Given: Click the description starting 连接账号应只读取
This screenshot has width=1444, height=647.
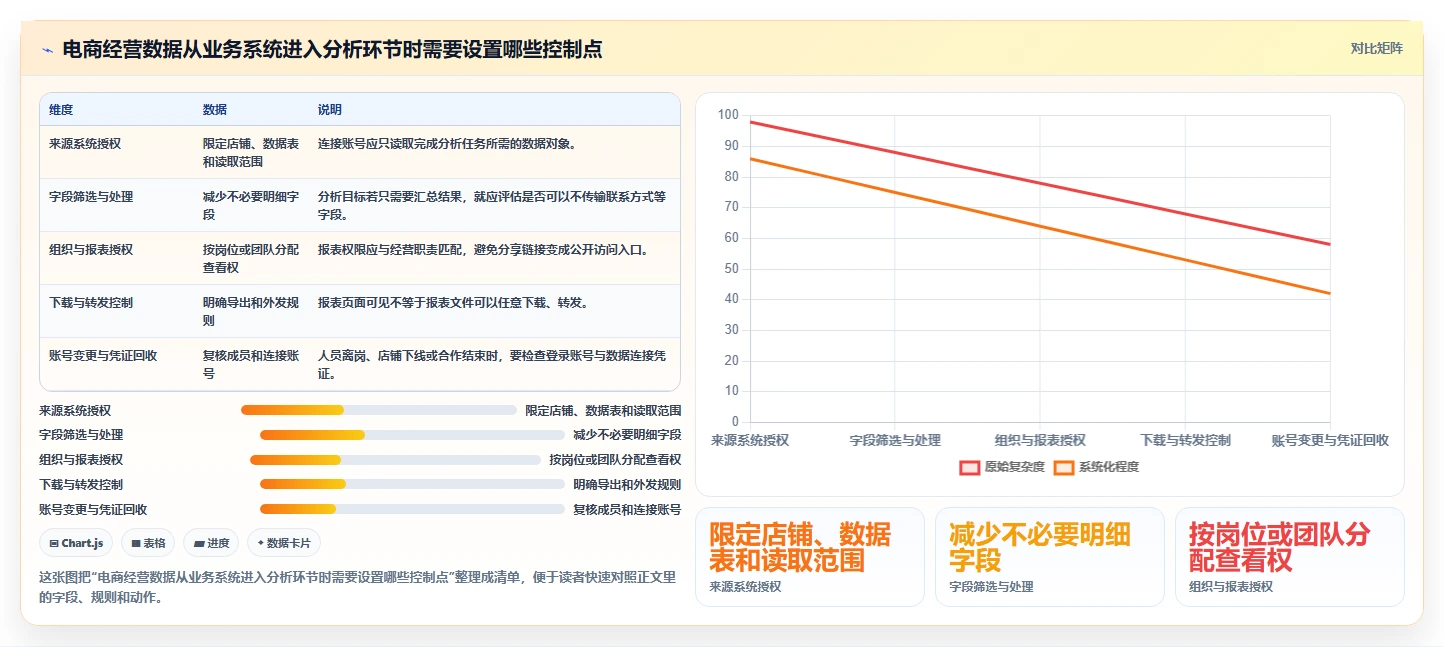Looking at the screenshot, I should [x=447, y=144].
